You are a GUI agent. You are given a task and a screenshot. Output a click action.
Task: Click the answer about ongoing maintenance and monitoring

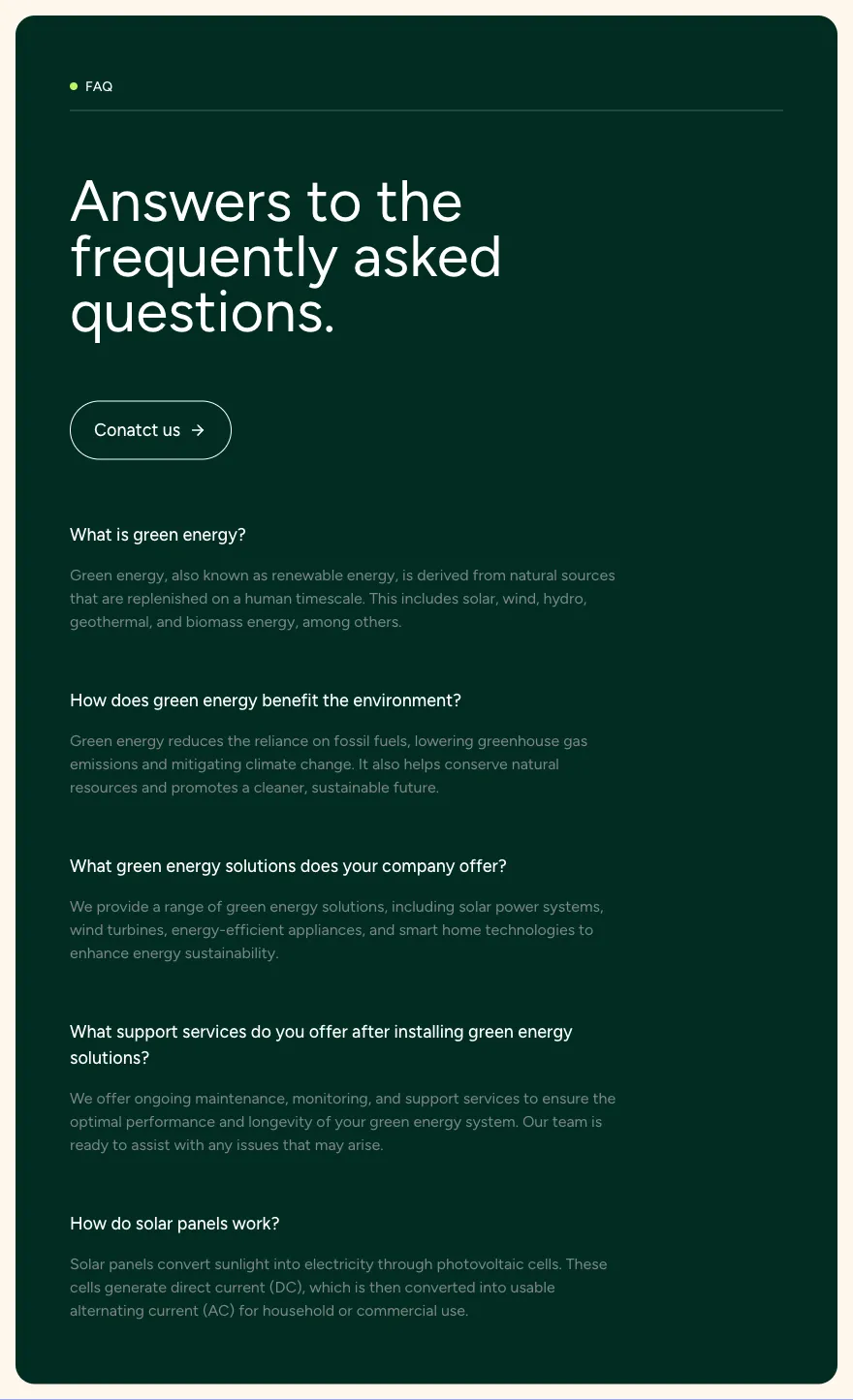click(x=342, y=1122)
